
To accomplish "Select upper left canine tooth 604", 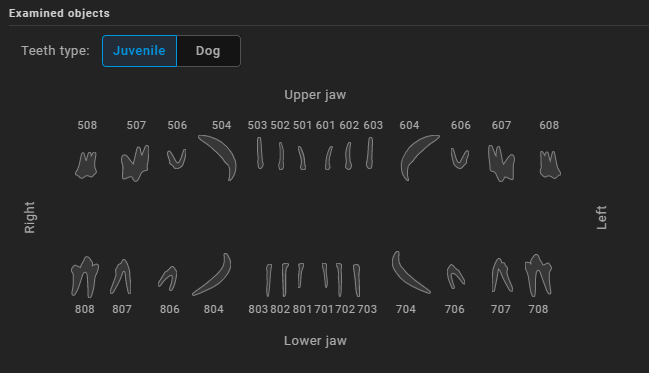I will tap(418, 157).
